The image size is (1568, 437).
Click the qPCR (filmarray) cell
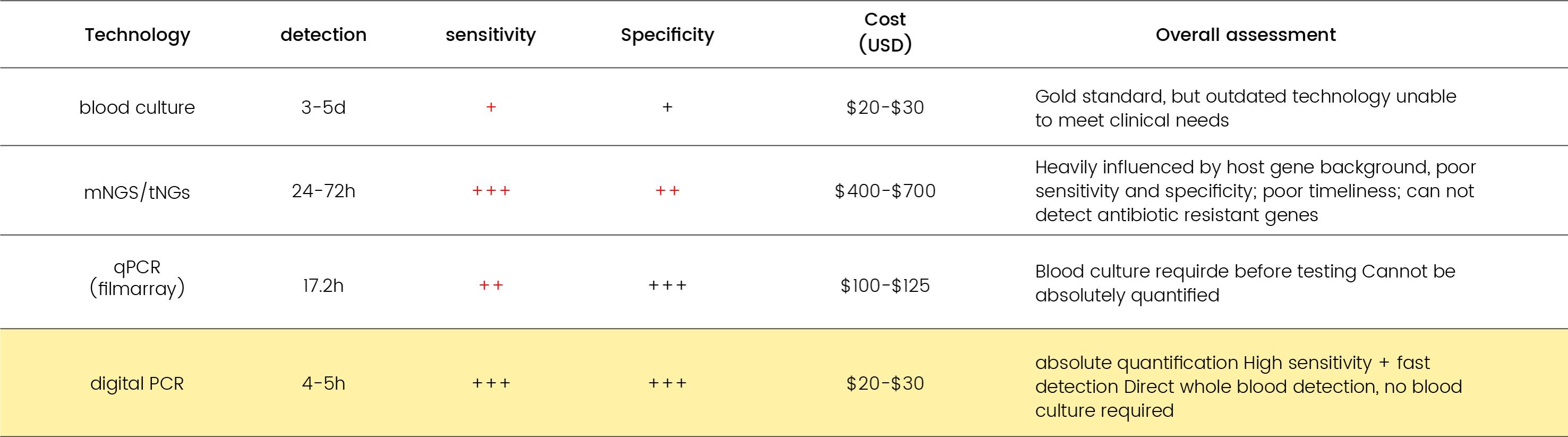point(137,278)
